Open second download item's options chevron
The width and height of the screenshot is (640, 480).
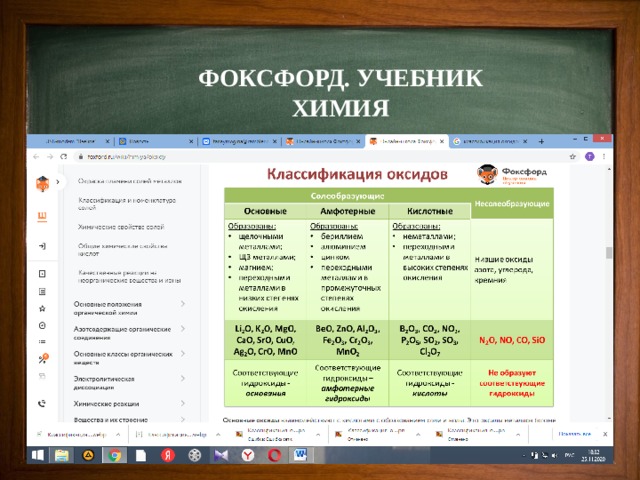pos(218,435)
